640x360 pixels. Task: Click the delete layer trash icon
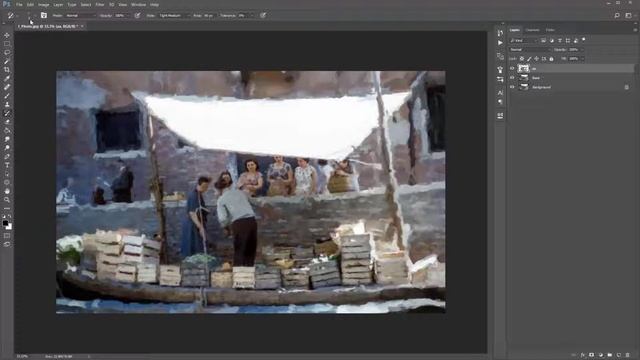[628, 355]
